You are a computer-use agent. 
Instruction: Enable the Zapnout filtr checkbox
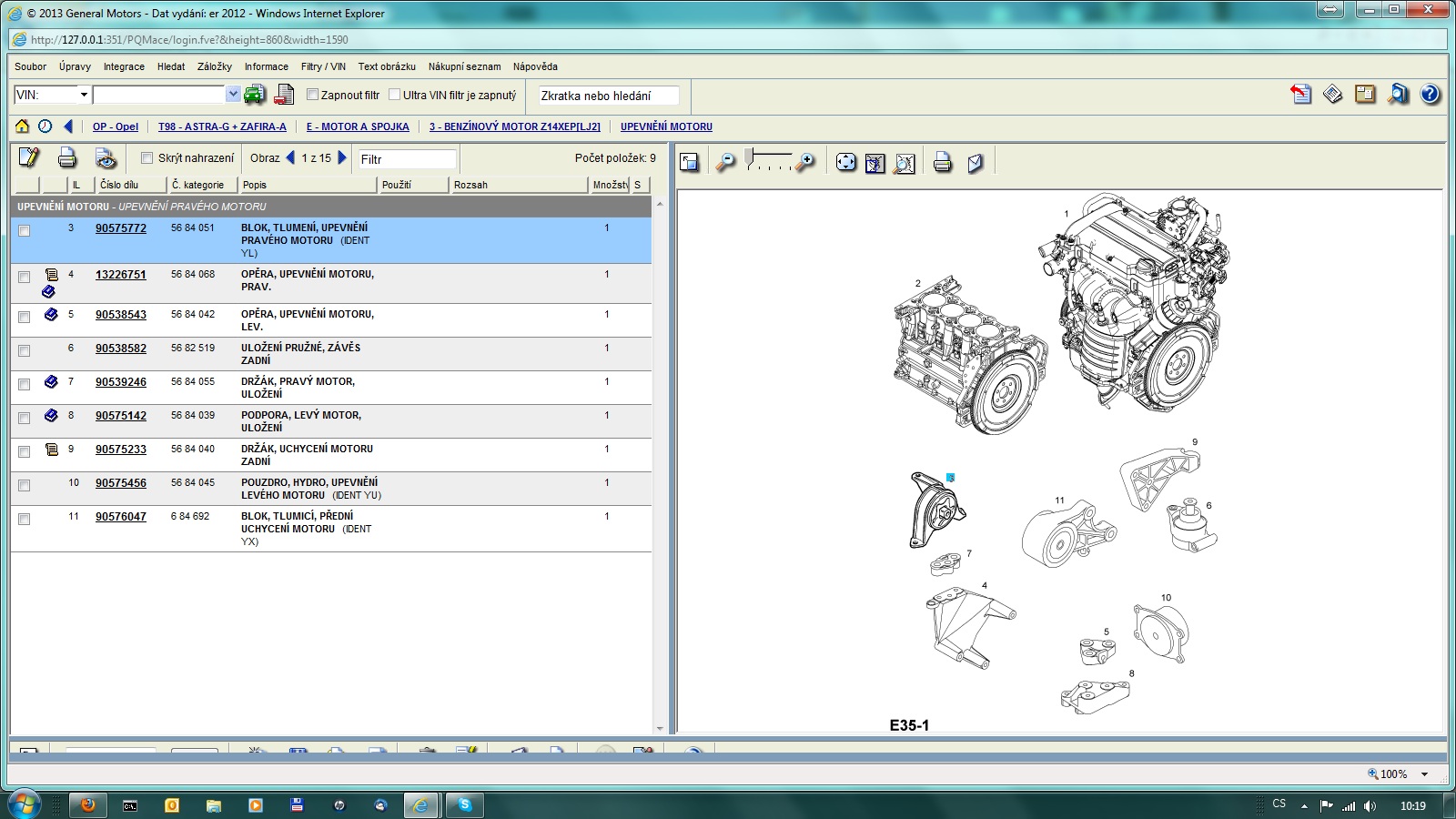(312, 95)
